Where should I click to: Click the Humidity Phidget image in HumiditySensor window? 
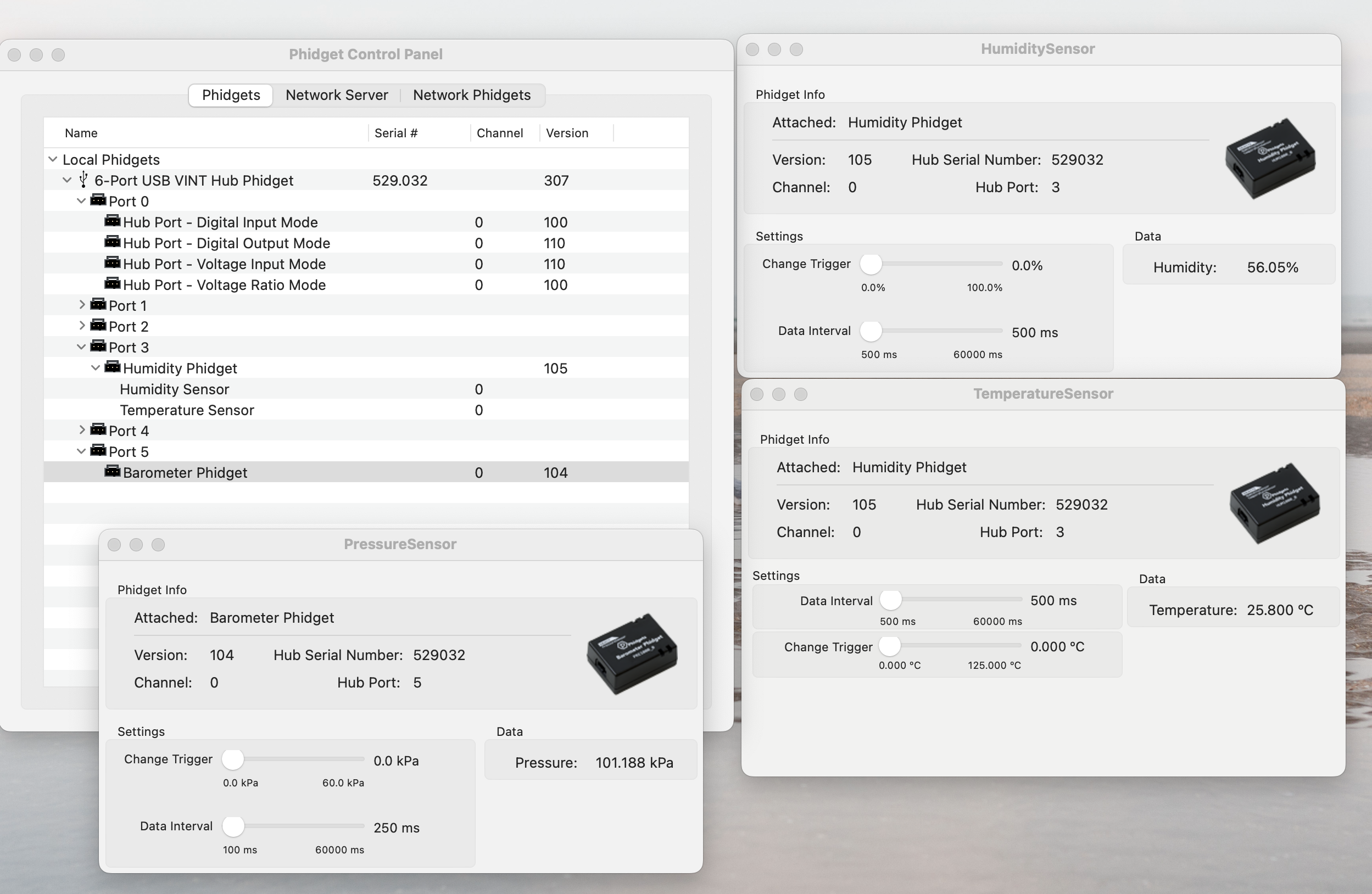pos(1270,158)
